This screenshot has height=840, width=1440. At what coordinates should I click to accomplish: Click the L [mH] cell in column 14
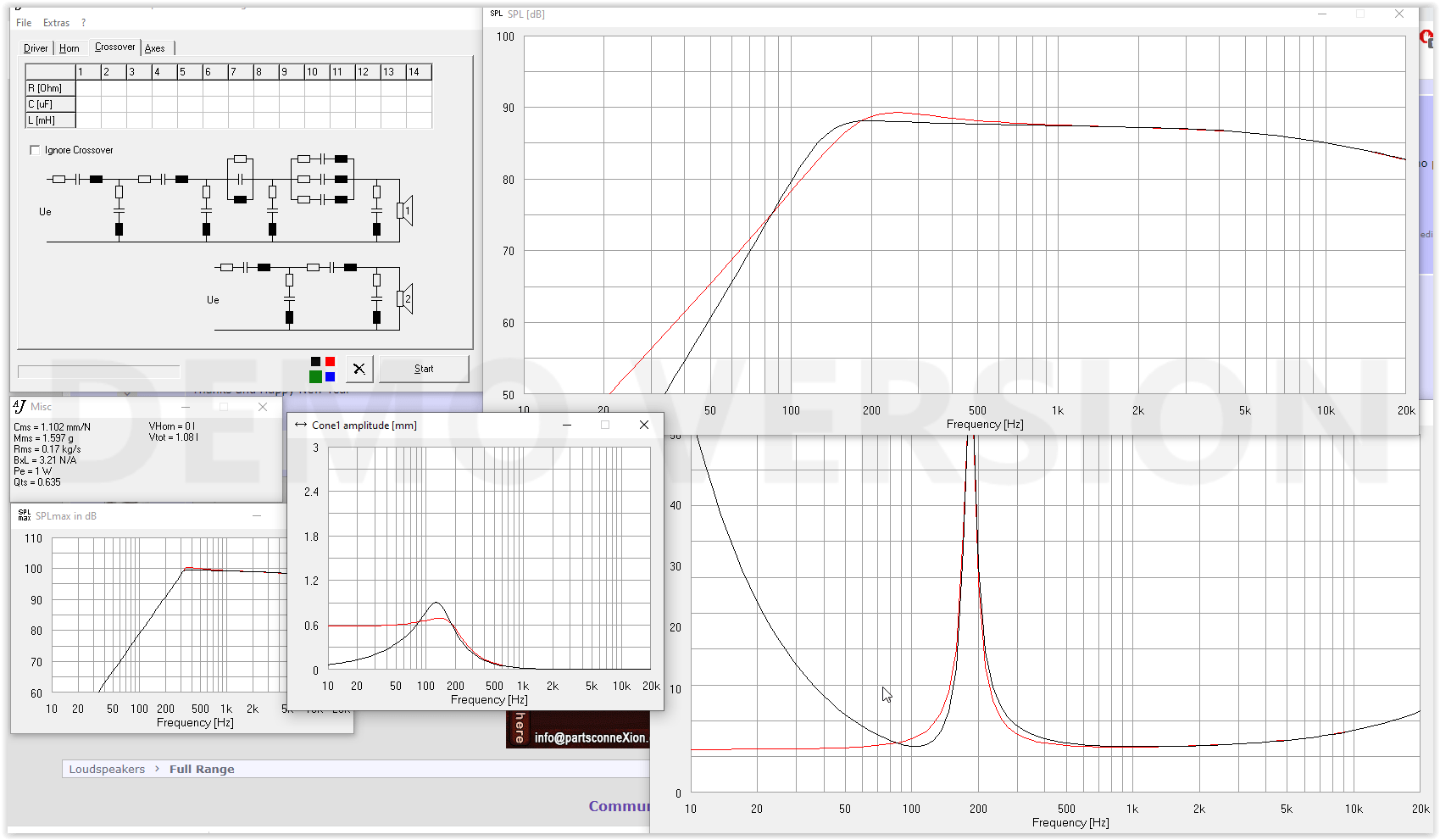tap(419, 120)
